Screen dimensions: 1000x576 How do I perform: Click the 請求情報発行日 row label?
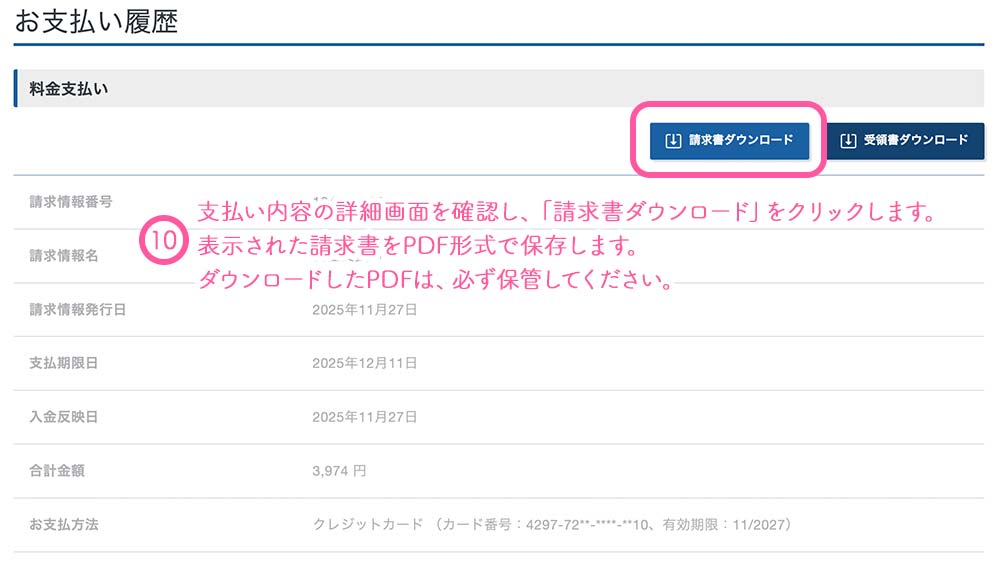pos(78,309)
